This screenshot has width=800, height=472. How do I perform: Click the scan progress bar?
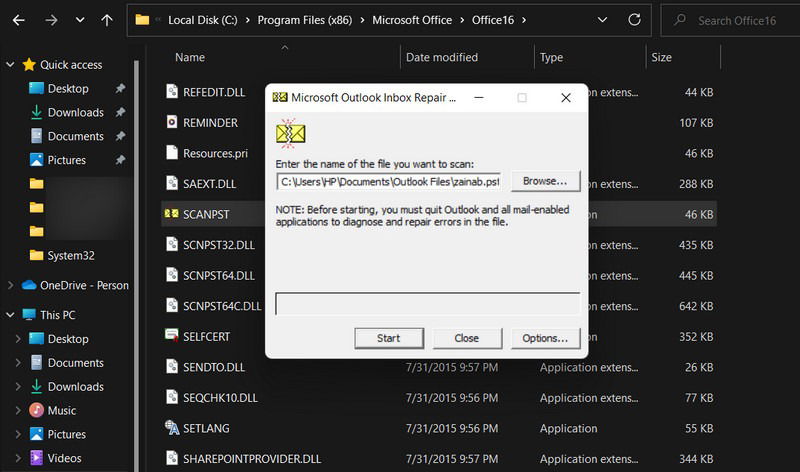(428, 304)
